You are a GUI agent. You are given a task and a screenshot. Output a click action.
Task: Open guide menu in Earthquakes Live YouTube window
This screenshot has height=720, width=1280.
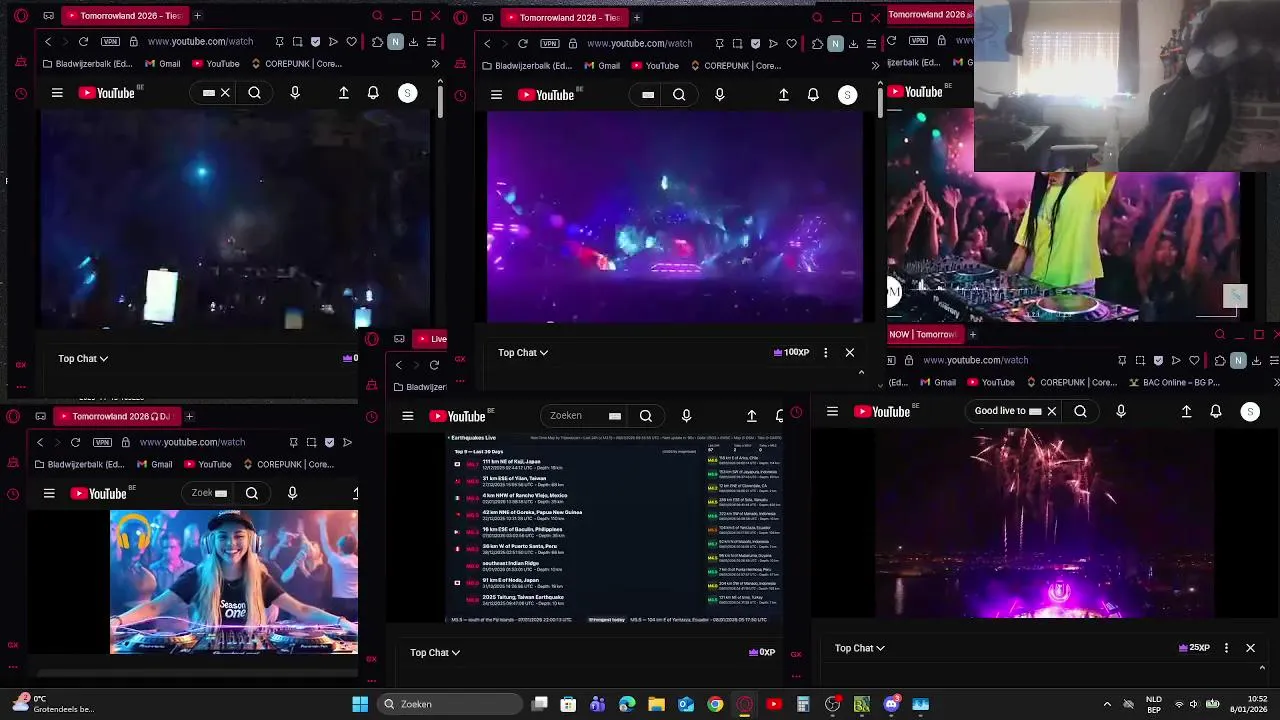click(x=408, y=416)
